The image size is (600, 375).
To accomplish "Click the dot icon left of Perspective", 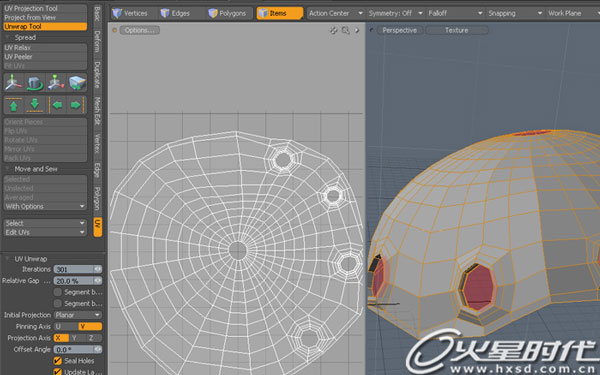I will click(x=371, y=30).
